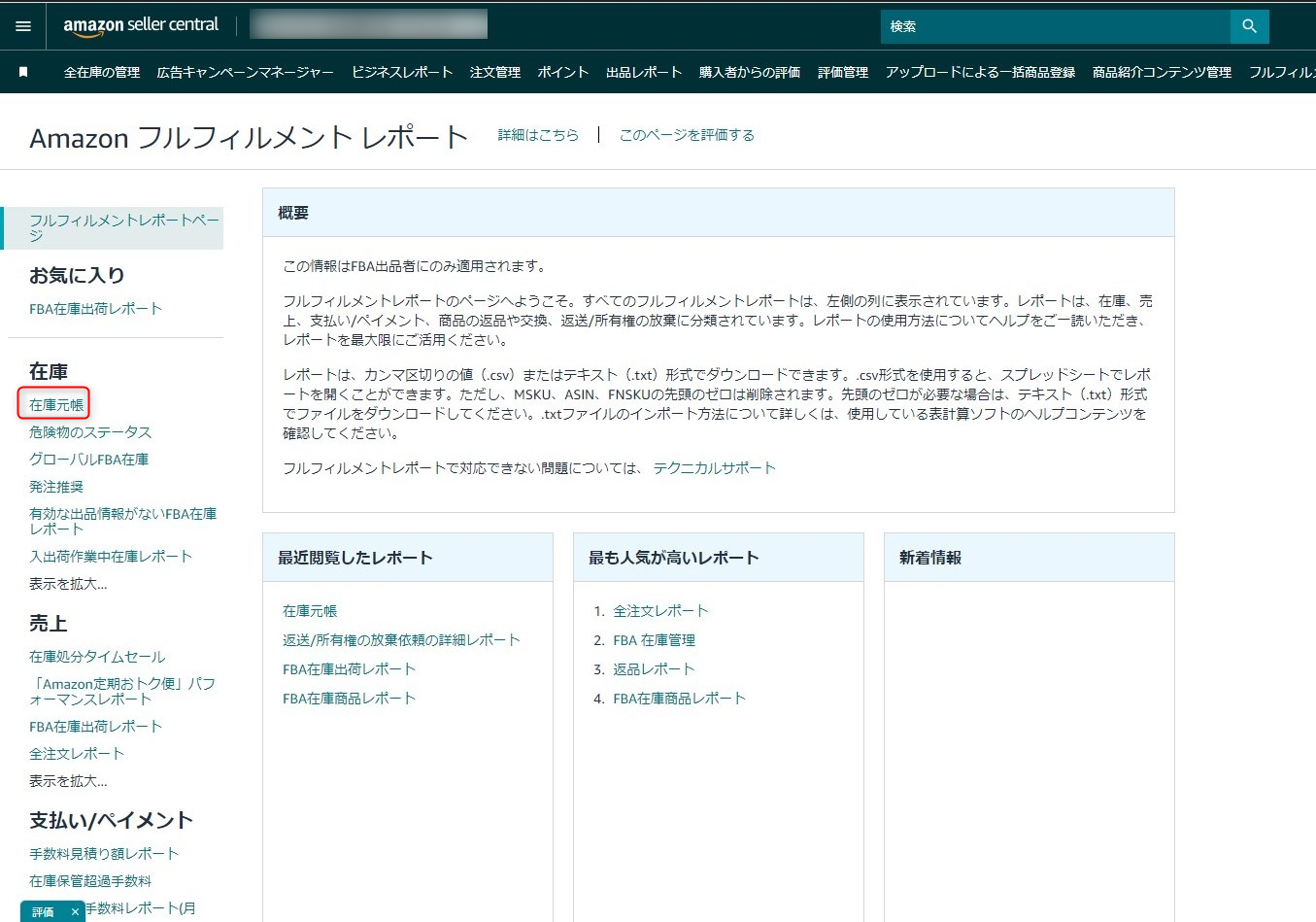Open 入出荷作業中在庫レポート
This screenshot has width=1316, height=922.
pos(111,557)
